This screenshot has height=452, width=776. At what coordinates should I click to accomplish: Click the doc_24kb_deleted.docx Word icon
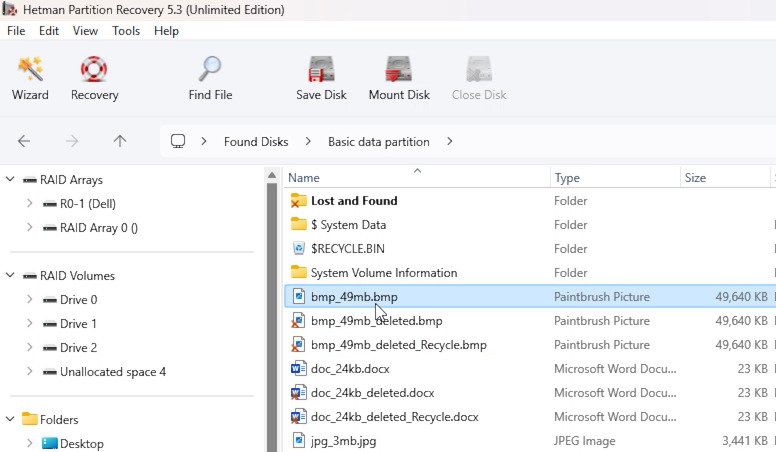[x=298, y=393]
